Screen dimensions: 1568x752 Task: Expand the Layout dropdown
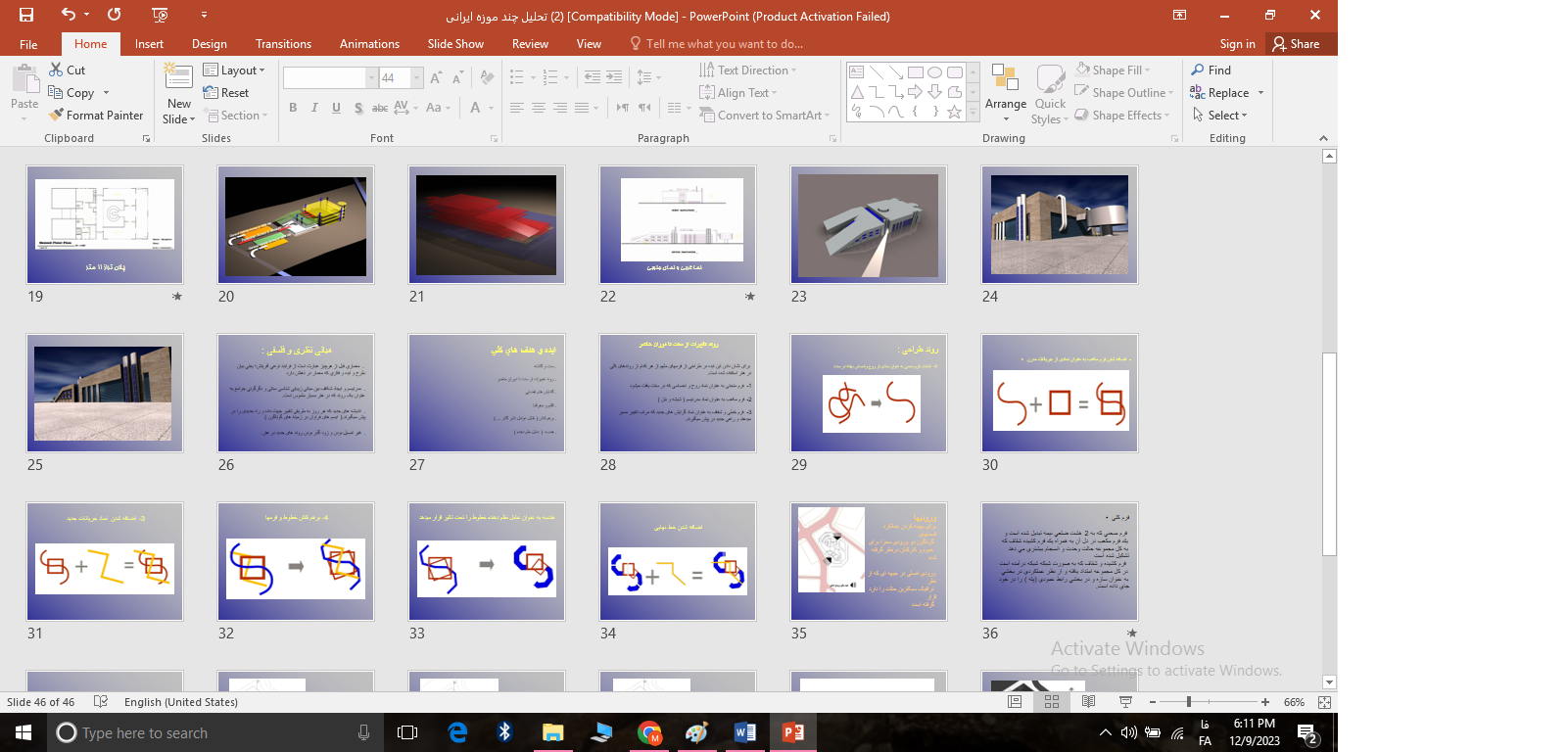[x=235, y=70]
